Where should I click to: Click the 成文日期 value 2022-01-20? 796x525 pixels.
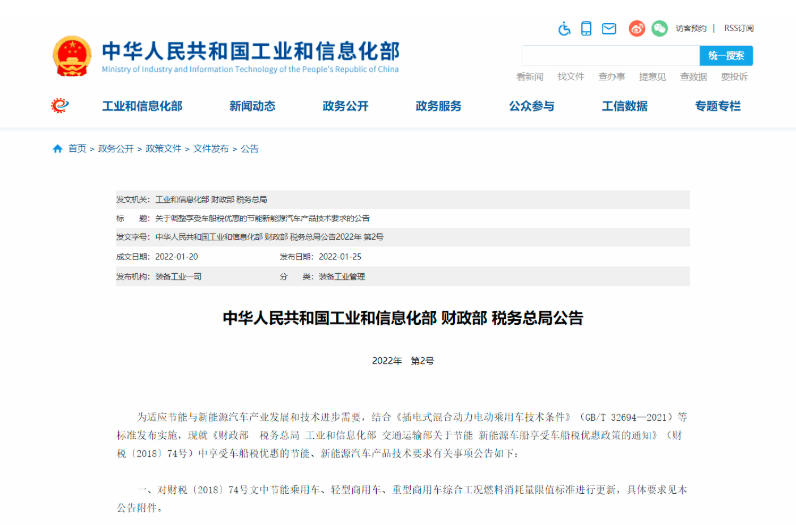click(x=177, y=257)
